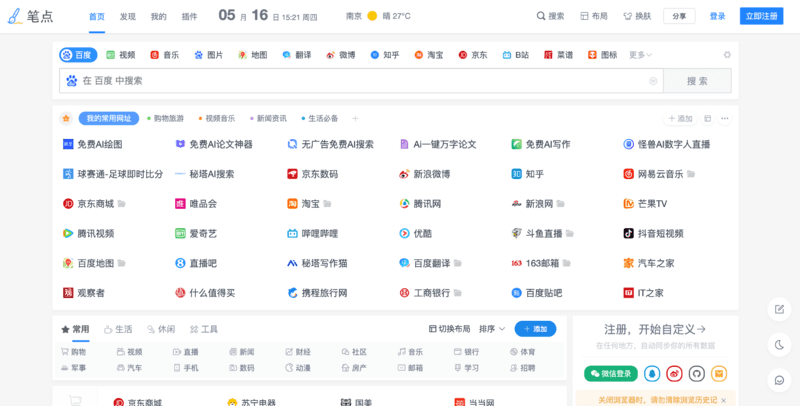Open the 排序 sort dropdown
This screenshot has width=800, height=406.
(x=492, y=329)
